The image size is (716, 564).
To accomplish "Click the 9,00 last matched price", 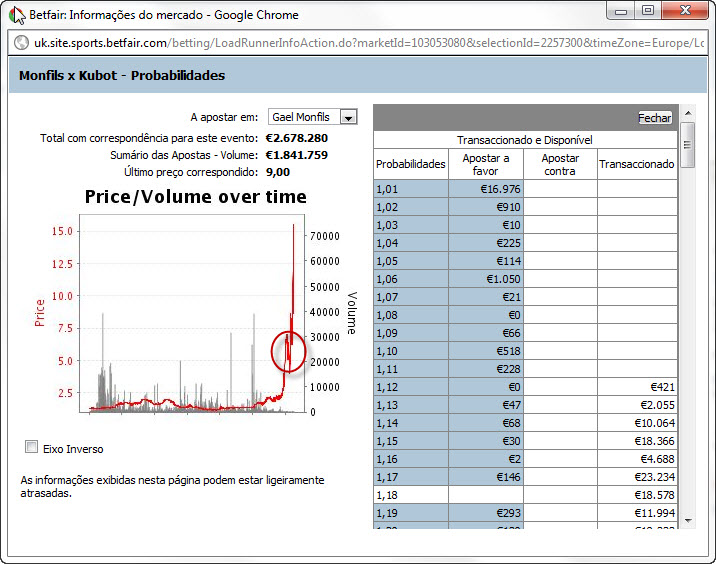I will [278, 172].
